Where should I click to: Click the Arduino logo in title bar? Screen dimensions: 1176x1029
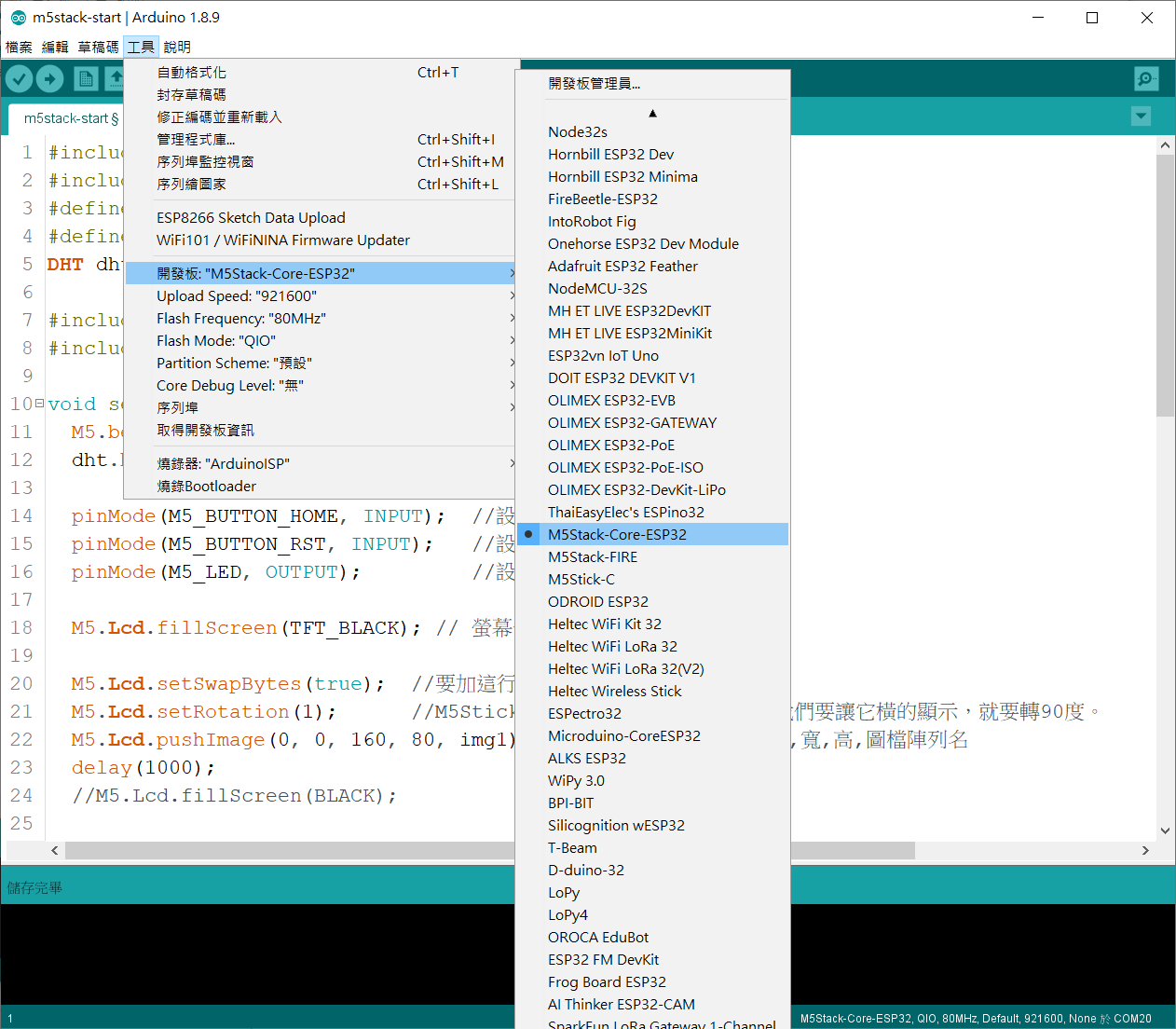pos(18,18)
